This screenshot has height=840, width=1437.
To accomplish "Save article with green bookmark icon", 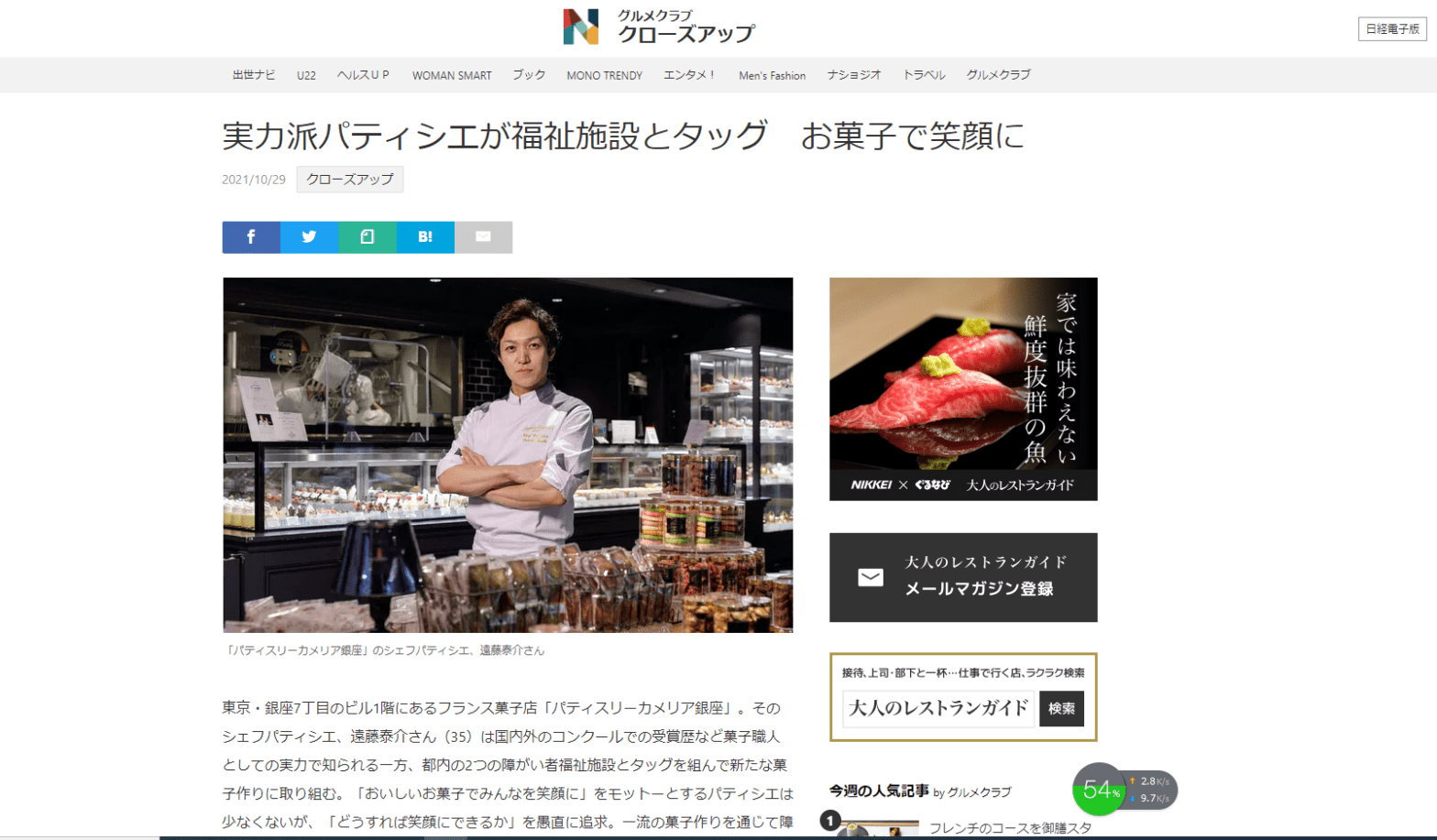I will [367, 237].
